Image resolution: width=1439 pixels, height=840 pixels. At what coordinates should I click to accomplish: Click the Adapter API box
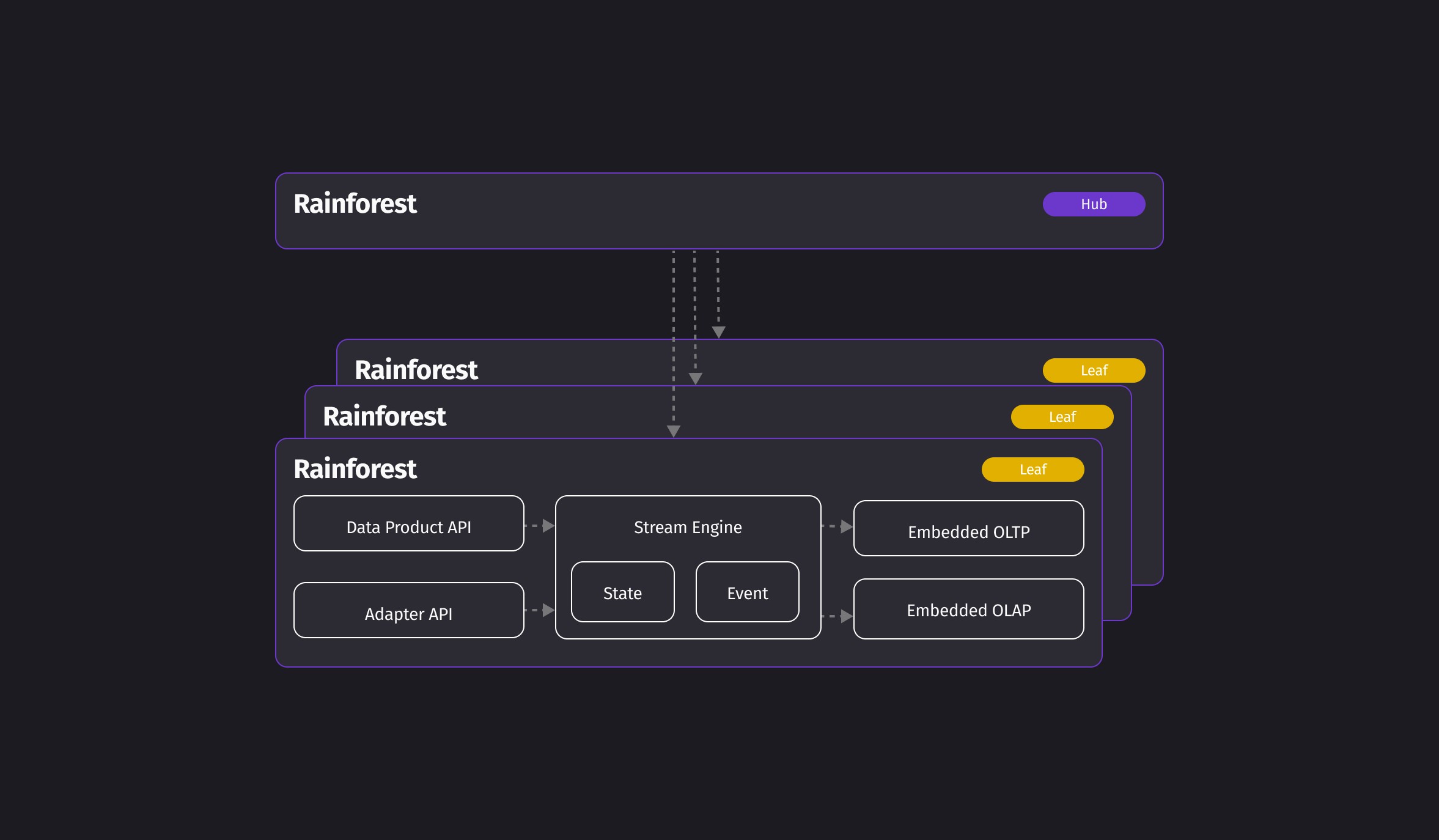click(x=409, y=610)
